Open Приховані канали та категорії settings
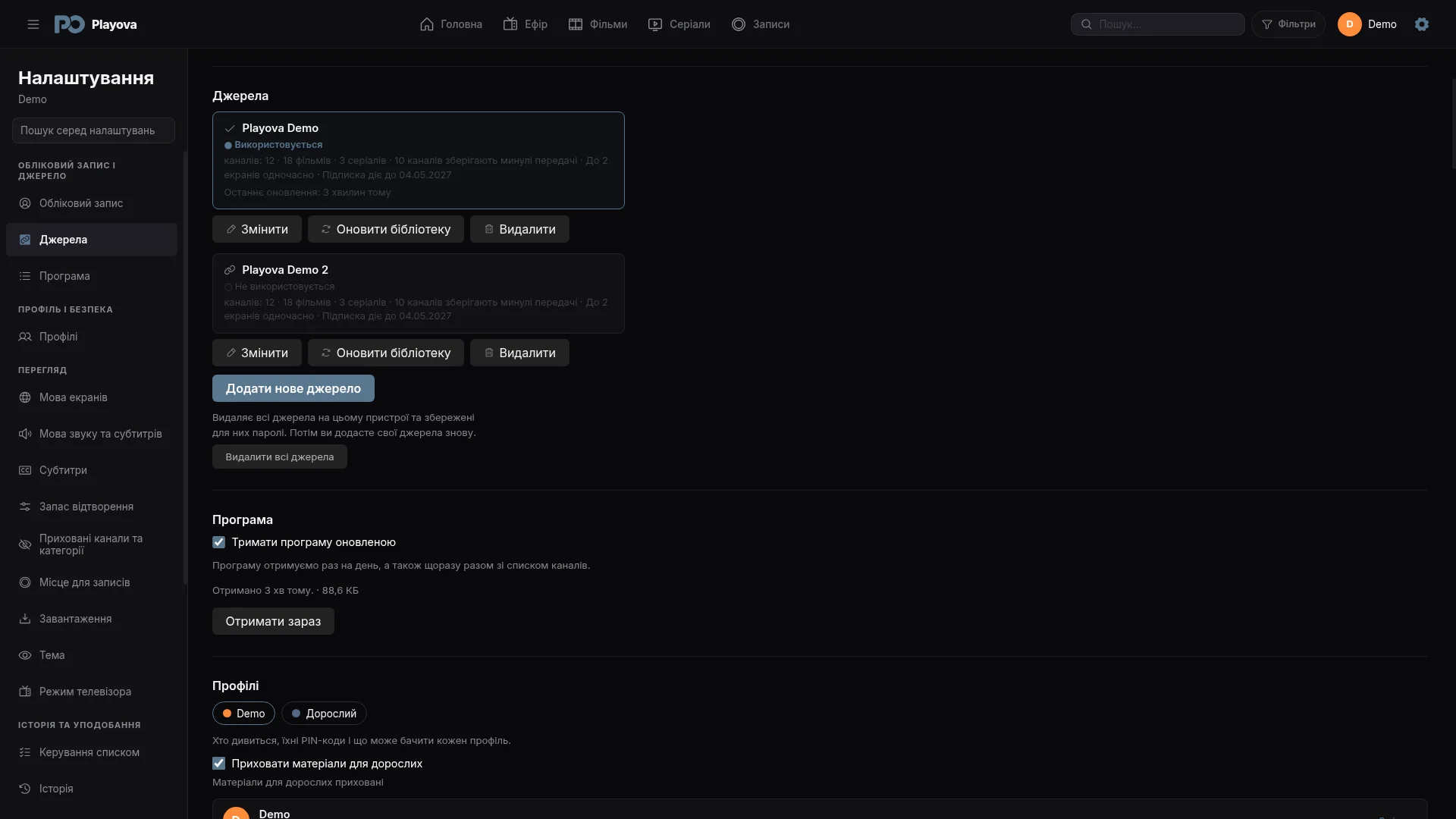 point(92,544)
